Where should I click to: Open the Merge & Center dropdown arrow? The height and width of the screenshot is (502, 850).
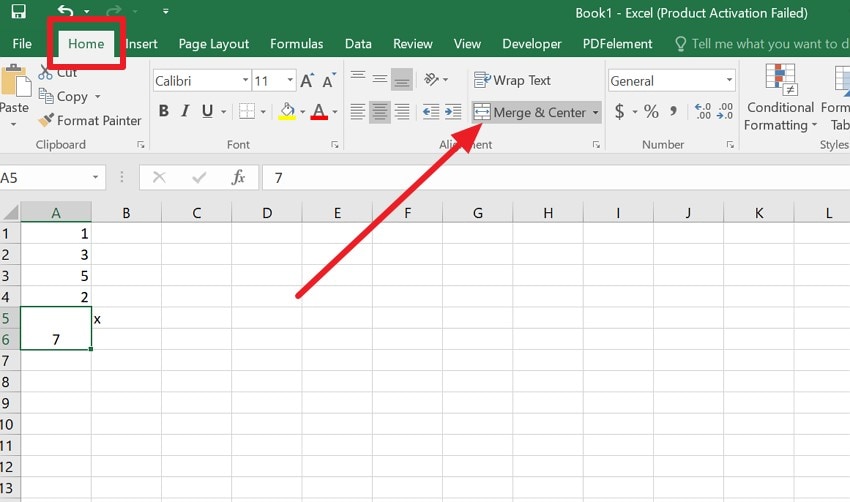click(x=596, y=112)
